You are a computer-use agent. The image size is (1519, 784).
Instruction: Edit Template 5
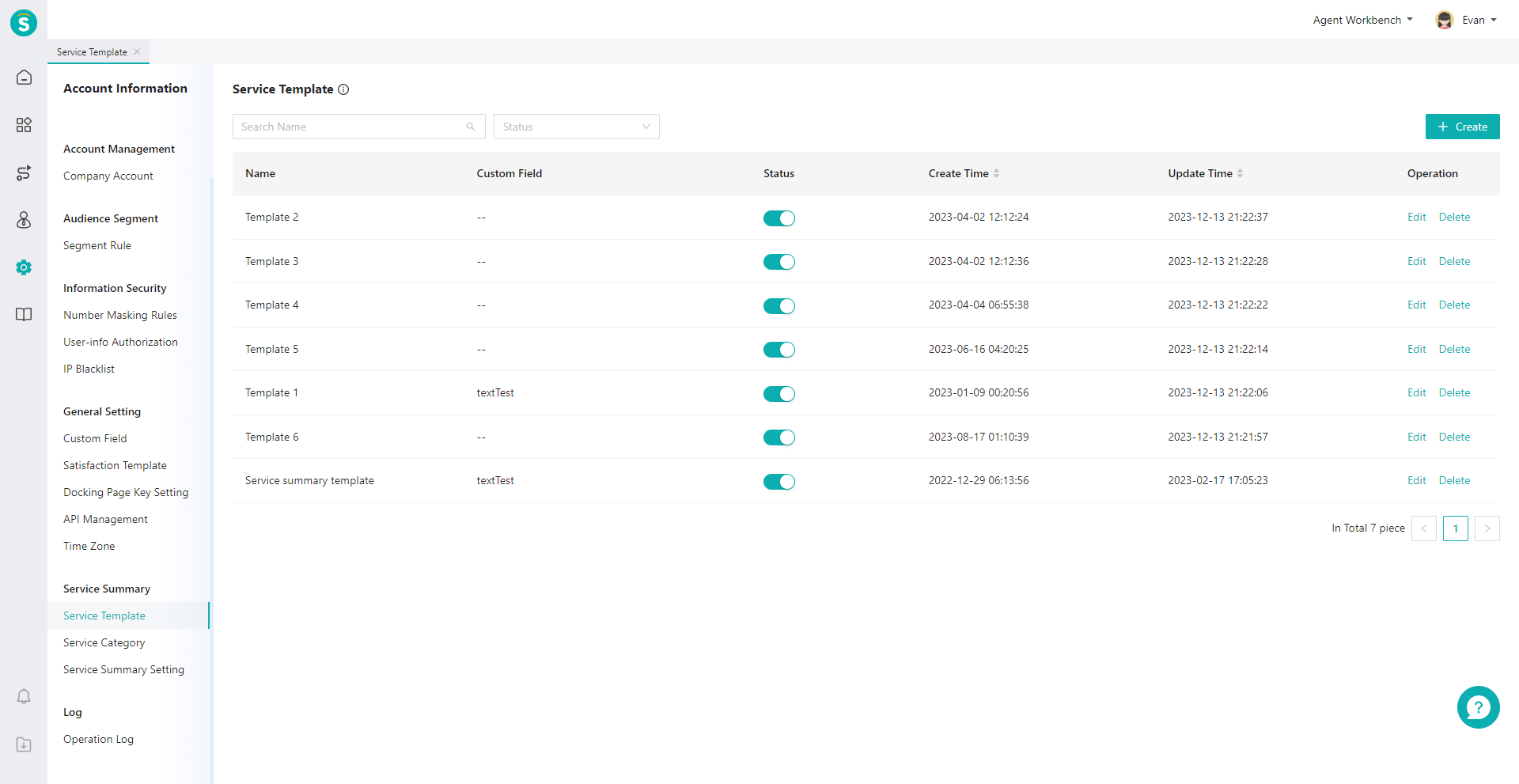[1416, 349]
